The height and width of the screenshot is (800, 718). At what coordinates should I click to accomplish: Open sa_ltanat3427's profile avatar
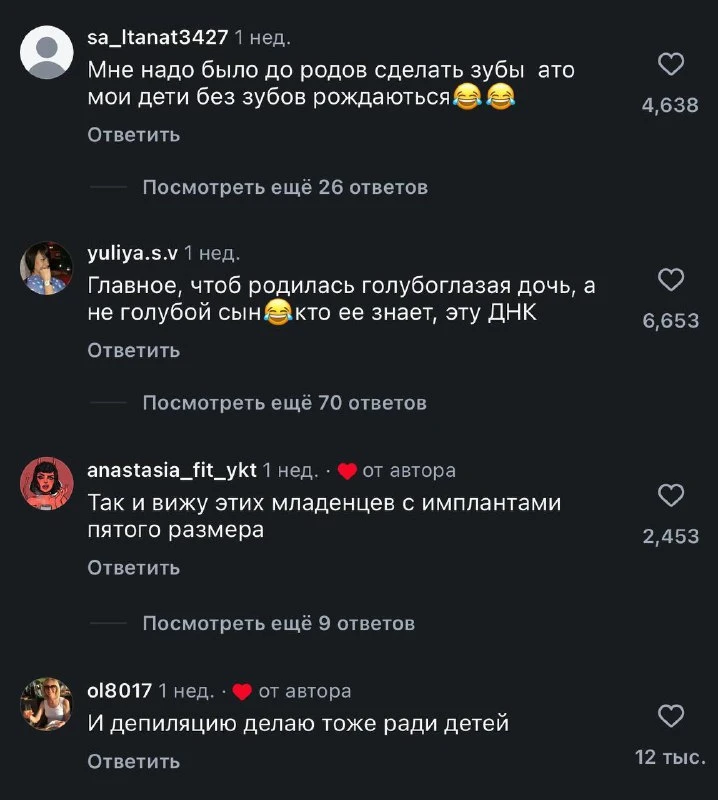click(46, 53)
